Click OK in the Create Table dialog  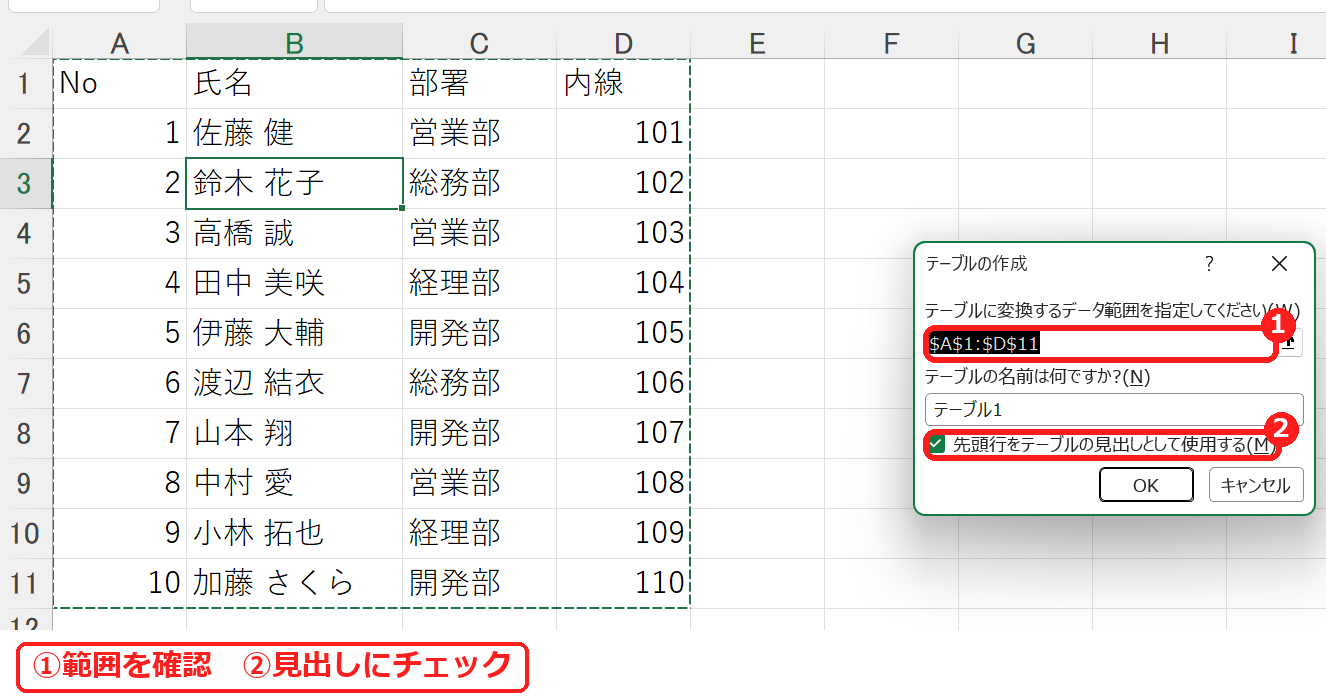point(1146,485)
